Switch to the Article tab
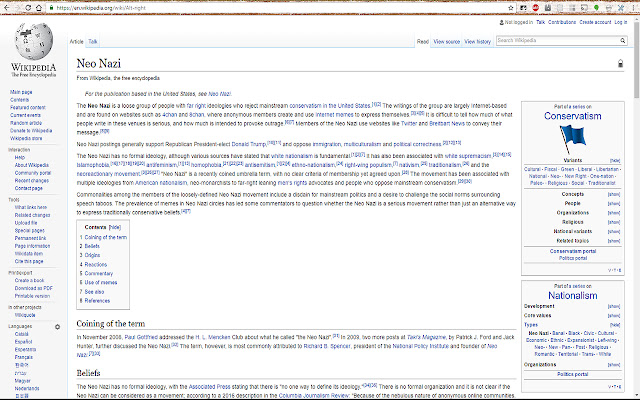This screenshot has height=400, width=640. 76,42
